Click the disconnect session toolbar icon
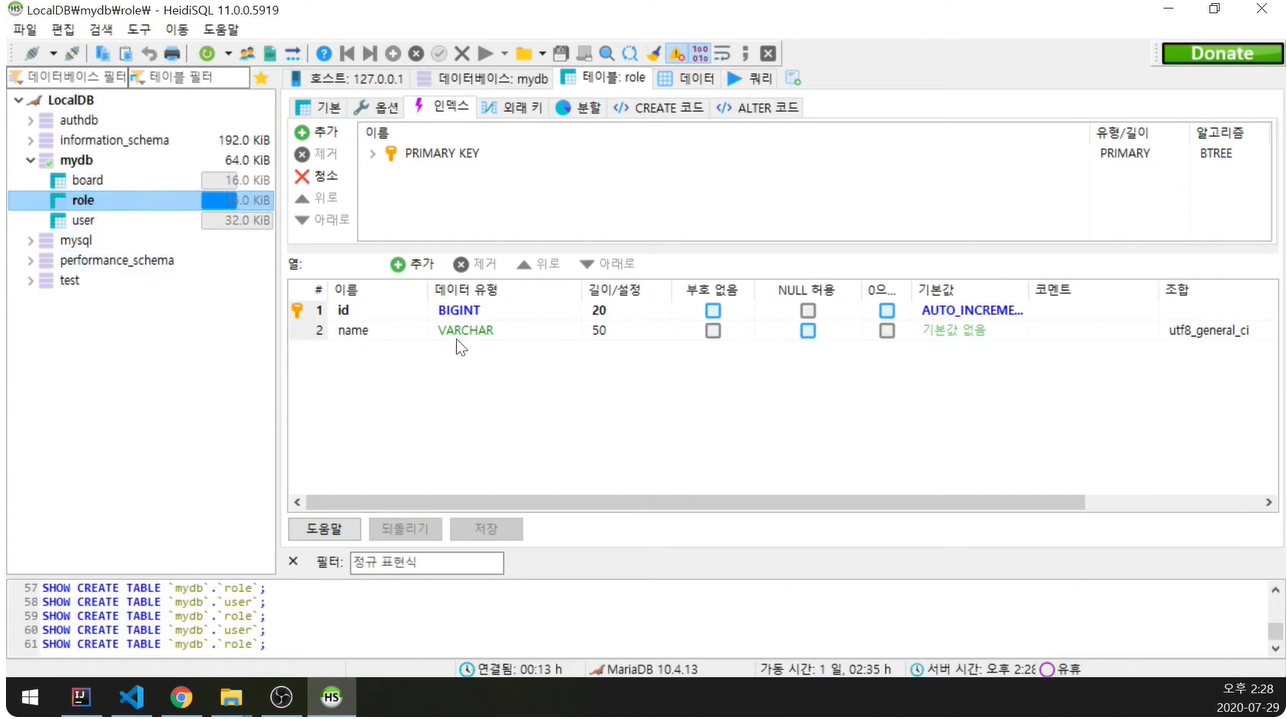This screenshot has width=1287, height=719. (x=72, y=53)
